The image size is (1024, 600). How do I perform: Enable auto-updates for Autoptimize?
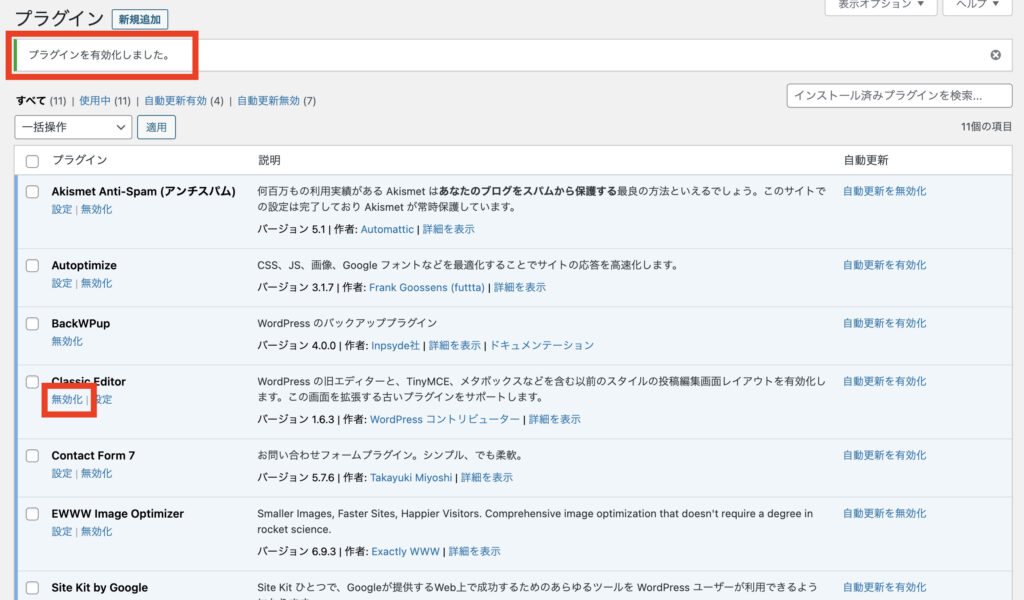[885, 265]
